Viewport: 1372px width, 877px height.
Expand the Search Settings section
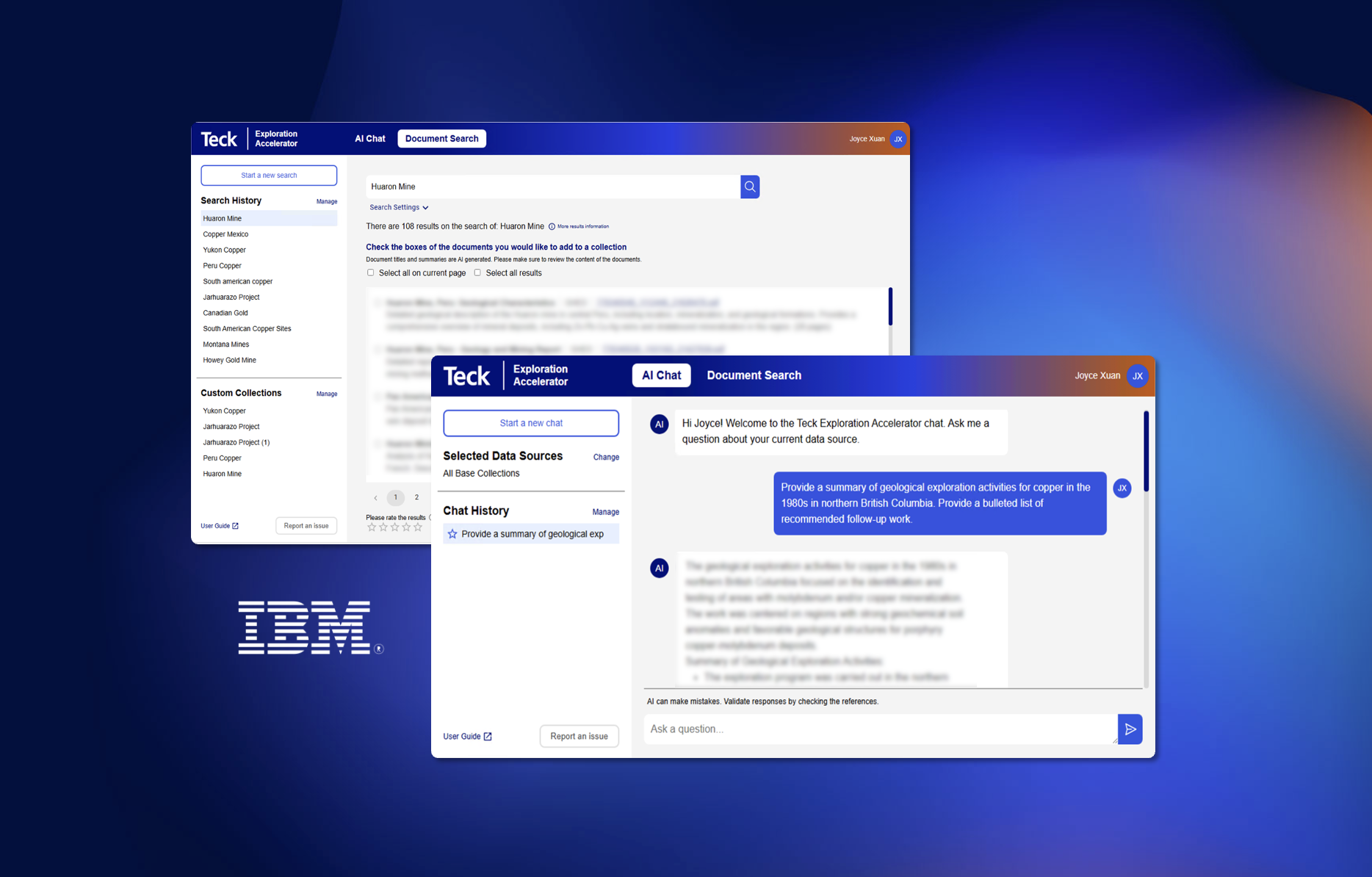(x=398, y=207)
